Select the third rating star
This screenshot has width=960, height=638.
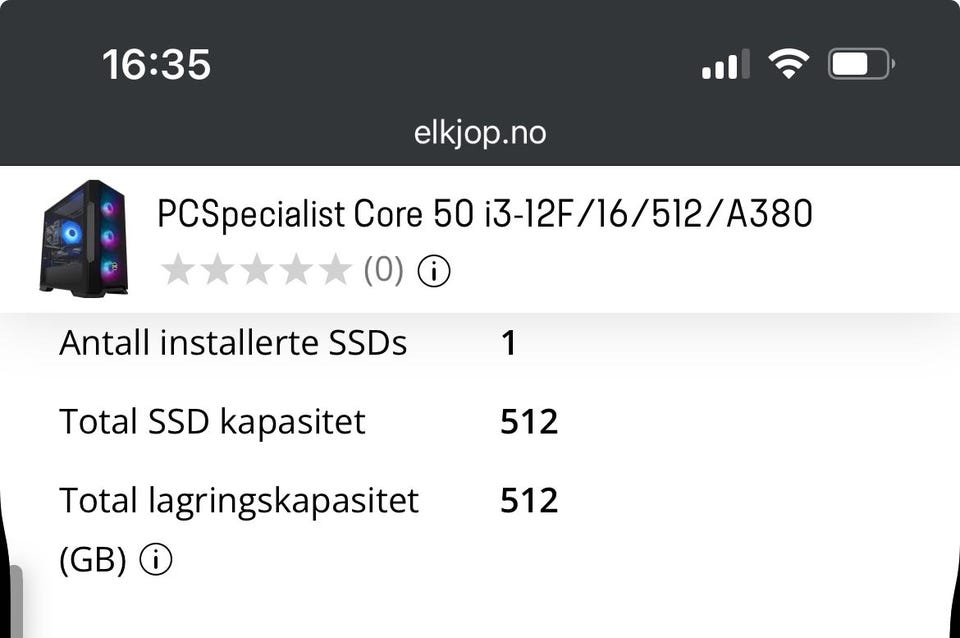[257, 270]
